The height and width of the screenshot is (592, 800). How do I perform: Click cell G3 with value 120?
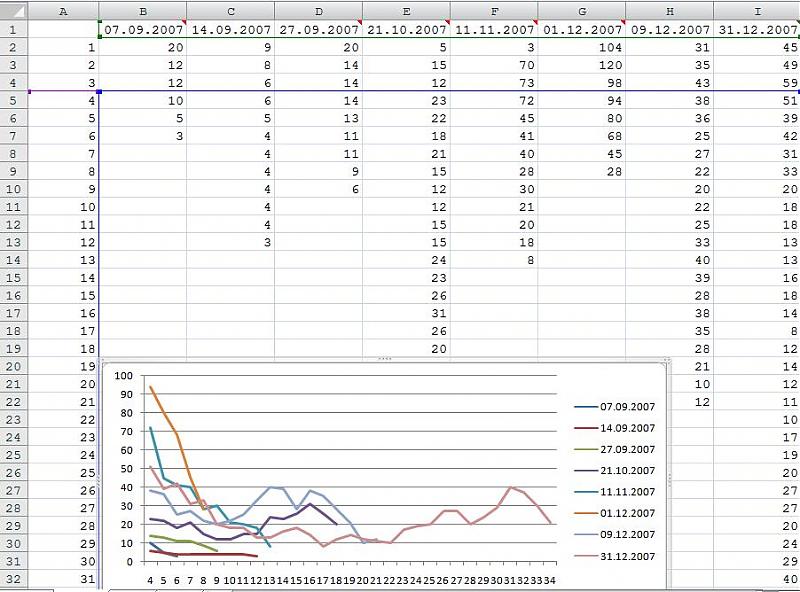(581, 65)
